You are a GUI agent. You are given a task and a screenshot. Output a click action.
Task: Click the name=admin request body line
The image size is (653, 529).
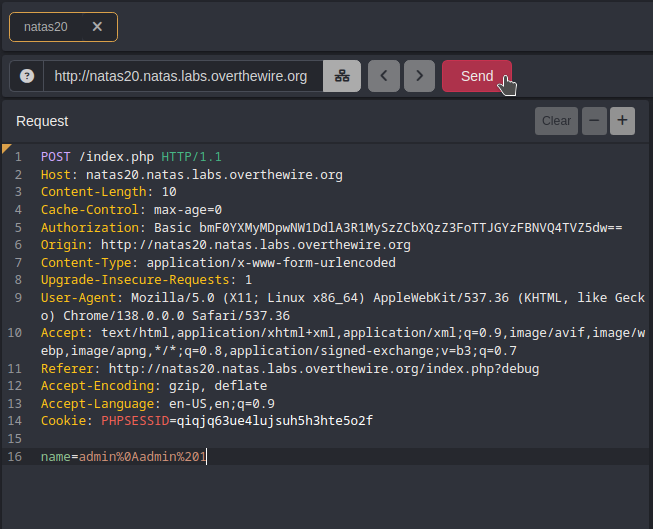coord(124,456)
